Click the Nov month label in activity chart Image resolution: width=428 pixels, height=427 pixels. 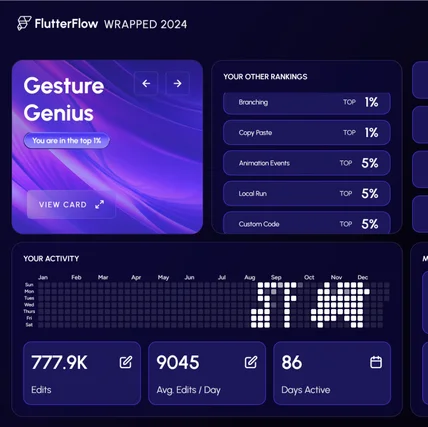click(x=336, y=277)
